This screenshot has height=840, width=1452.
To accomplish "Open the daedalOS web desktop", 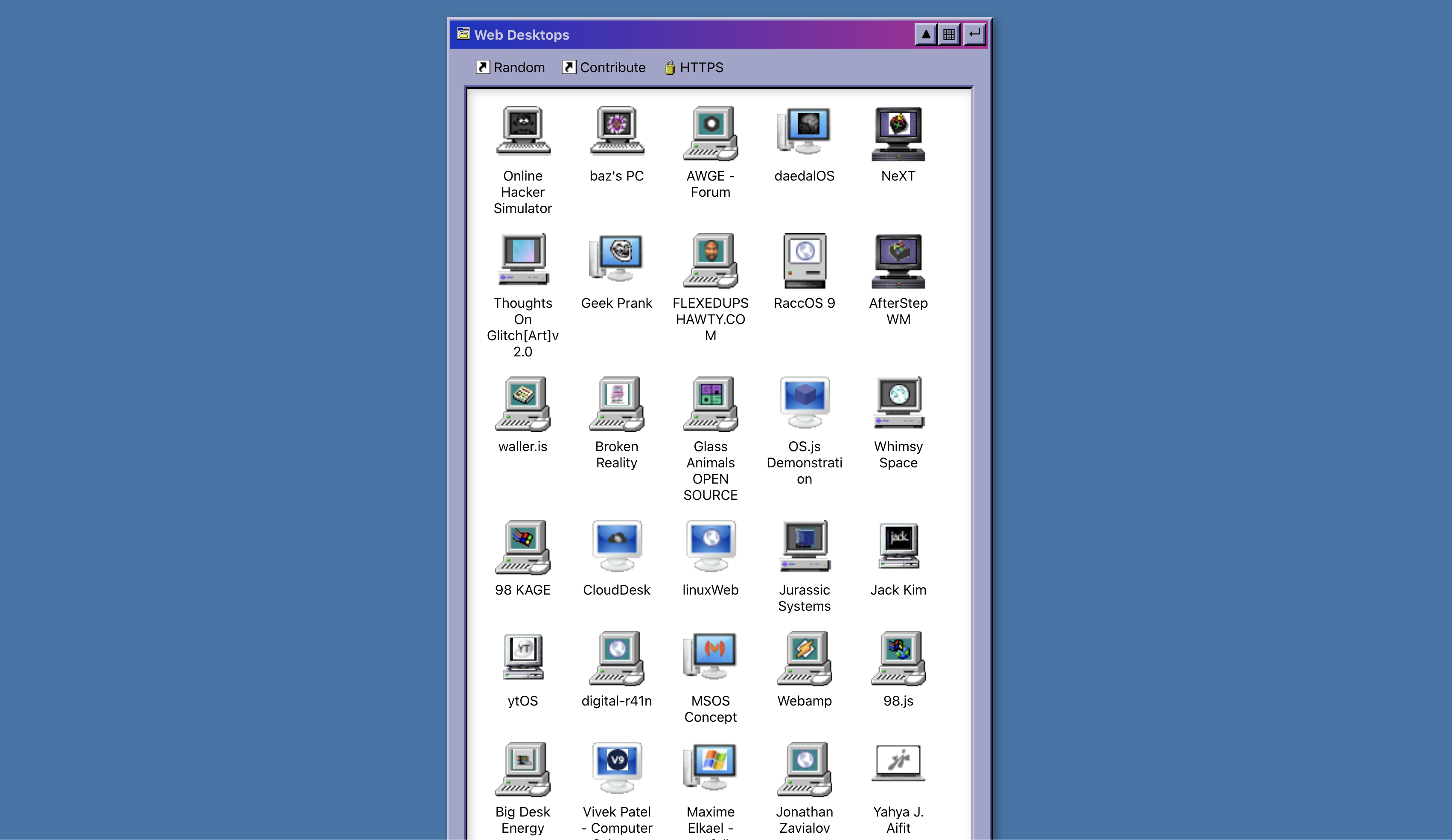I will pyautogui.click(x=804, y=140).
